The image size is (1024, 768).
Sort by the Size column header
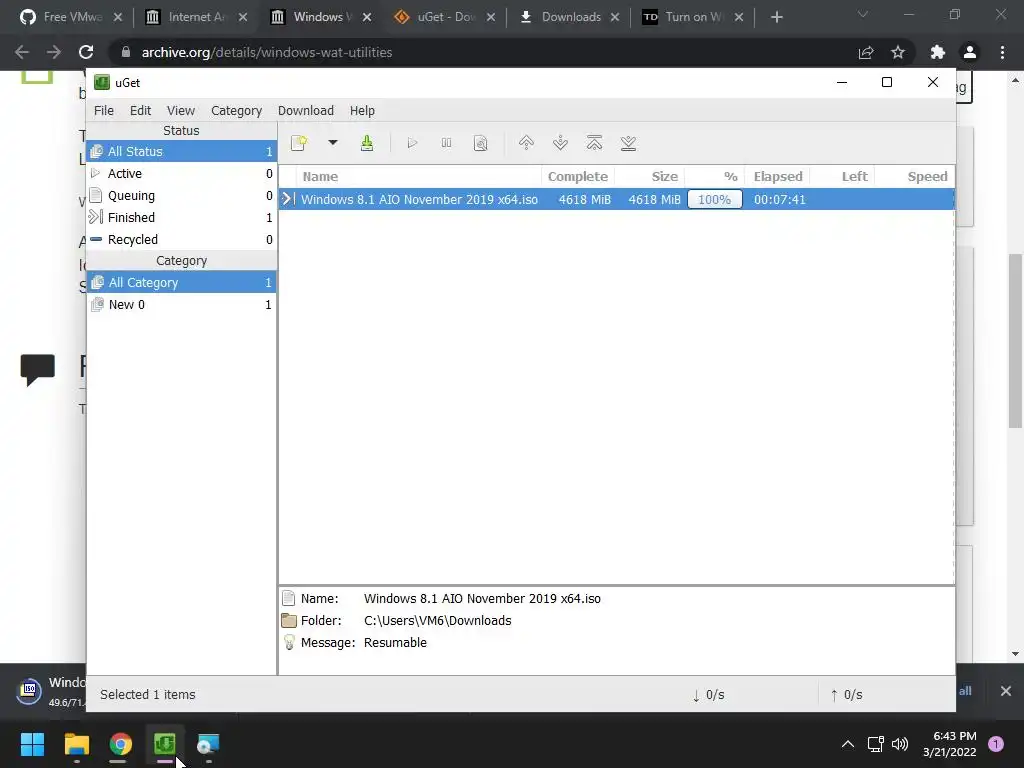coord(649,176)
